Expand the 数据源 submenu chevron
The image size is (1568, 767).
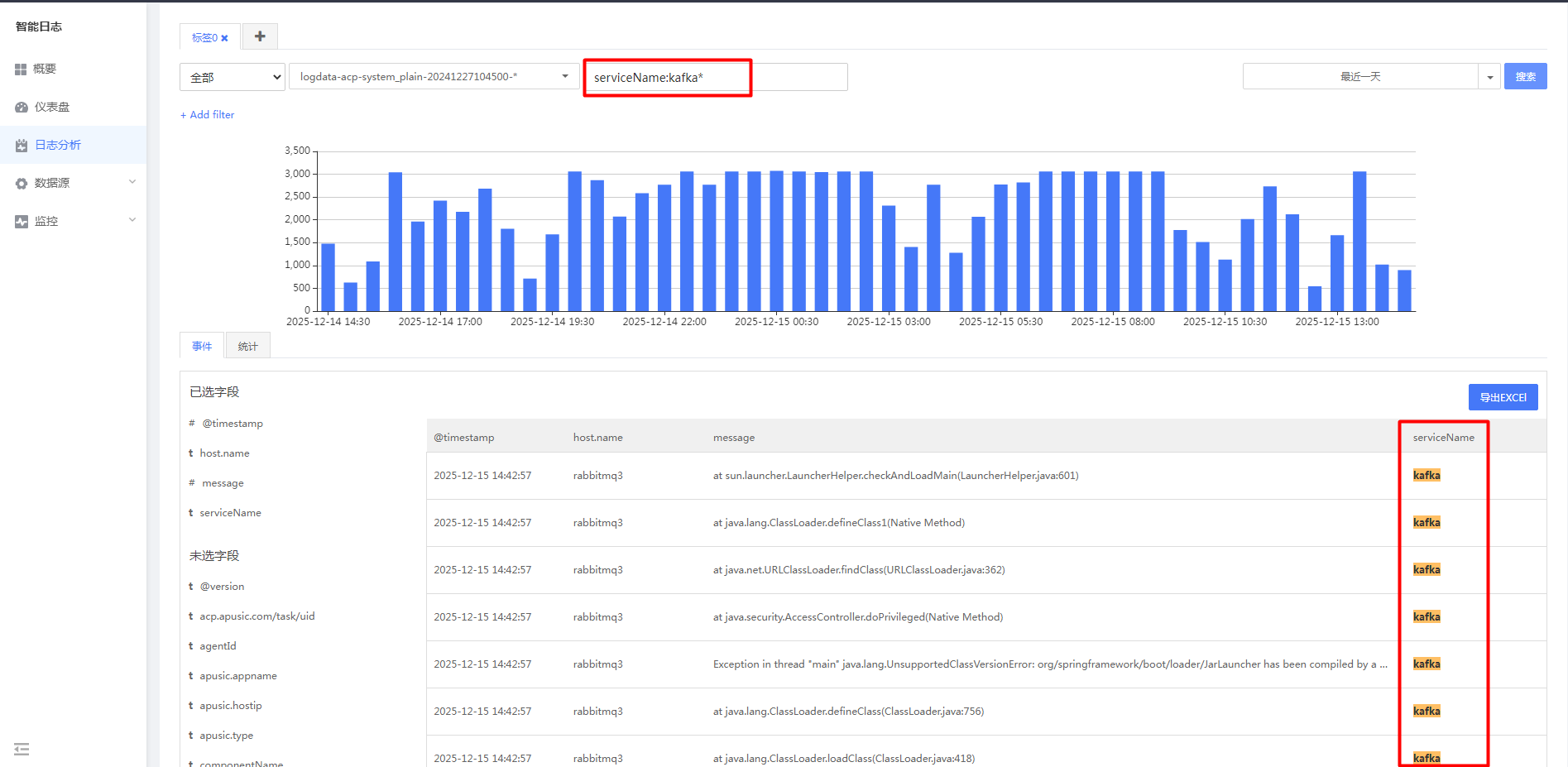(132, 182)
